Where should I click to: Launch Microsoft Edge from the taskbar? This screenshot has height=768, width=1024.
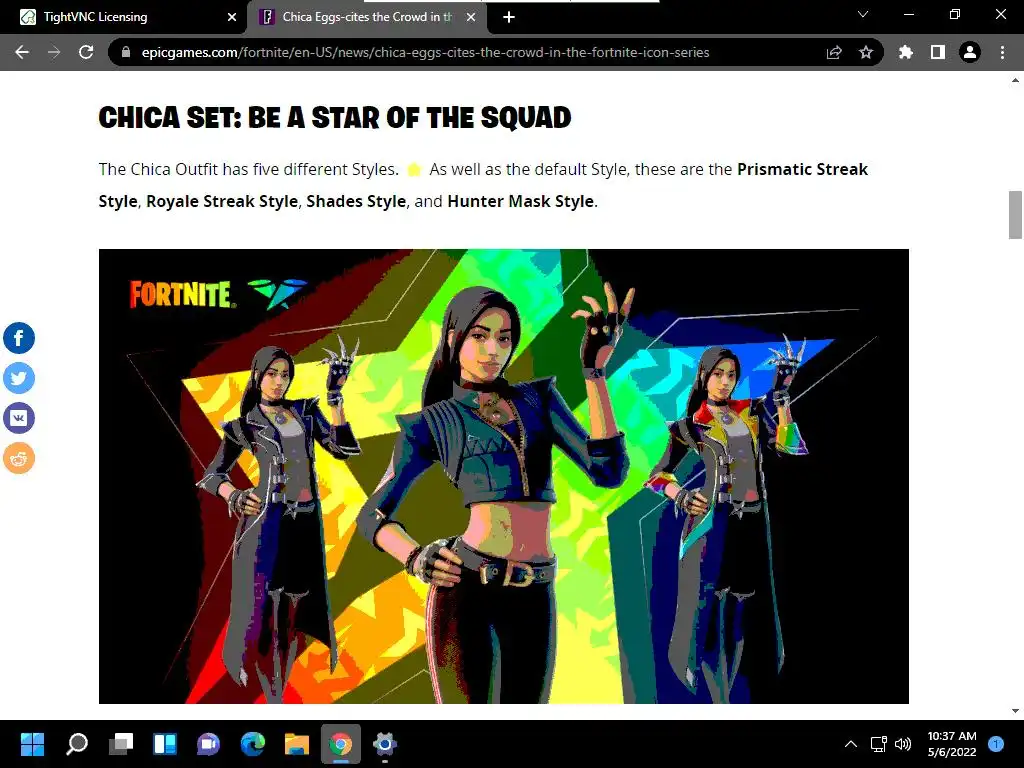253,743
